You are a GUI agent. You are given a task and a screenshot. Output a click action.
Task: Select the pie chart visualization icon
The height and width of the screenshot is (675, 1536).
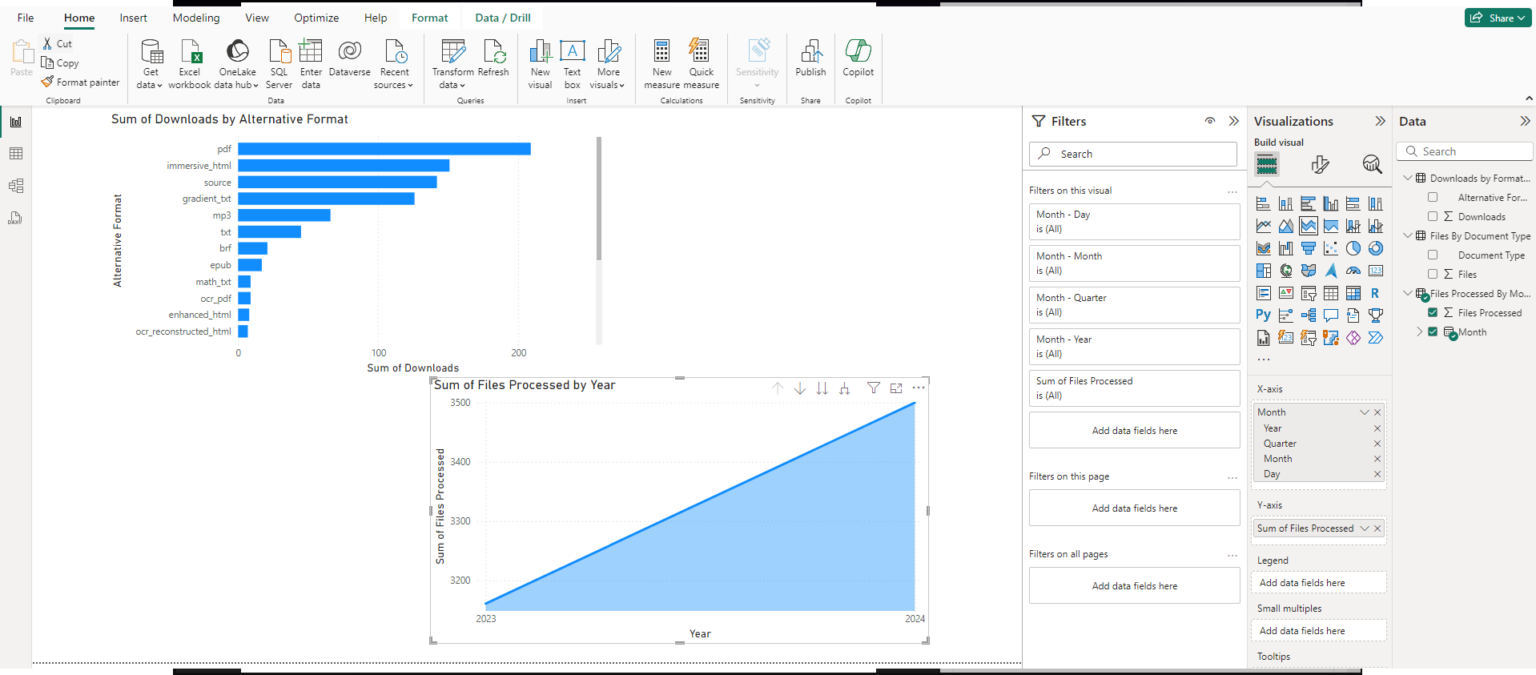tap(1352, 247)
